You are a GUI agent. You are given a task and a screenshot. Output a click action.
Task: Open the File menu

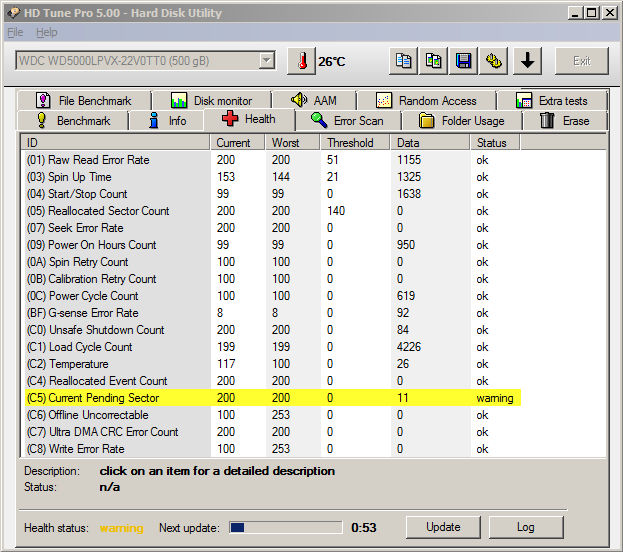(x=15, y=32)
